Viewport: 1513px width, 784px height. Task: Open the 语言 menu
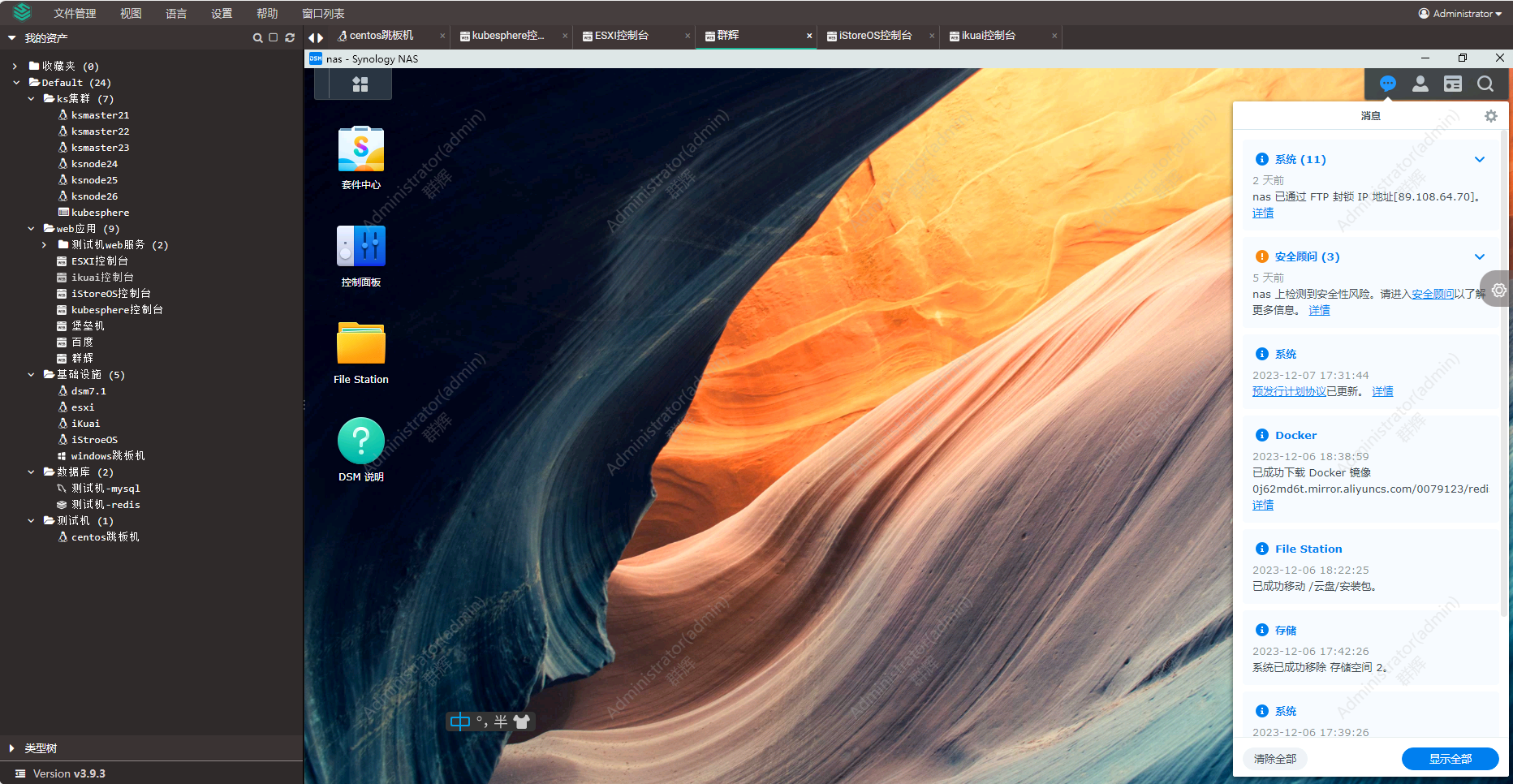pos(176,14)
